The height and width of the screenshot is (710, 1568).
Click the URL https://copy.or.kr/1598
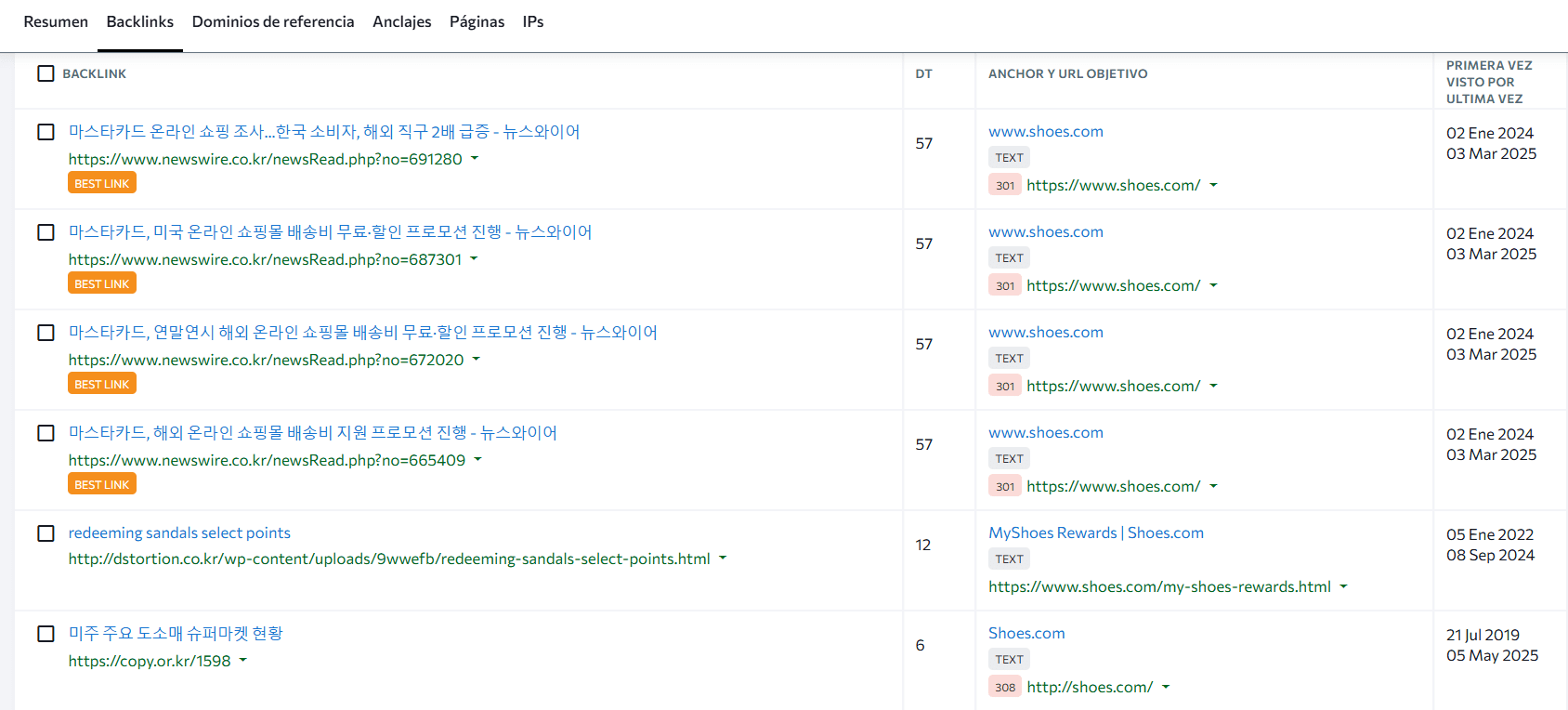pyautogui.click(x=150, y=661)
